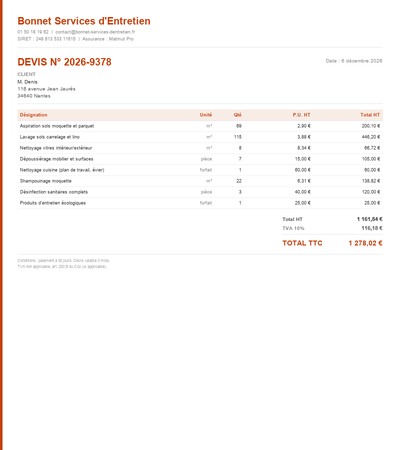This screenshot has height=450, width=400.
Task: Click the Nettoyage vitres intérieur/extérieur line
Action: click(x=200, y=148)
